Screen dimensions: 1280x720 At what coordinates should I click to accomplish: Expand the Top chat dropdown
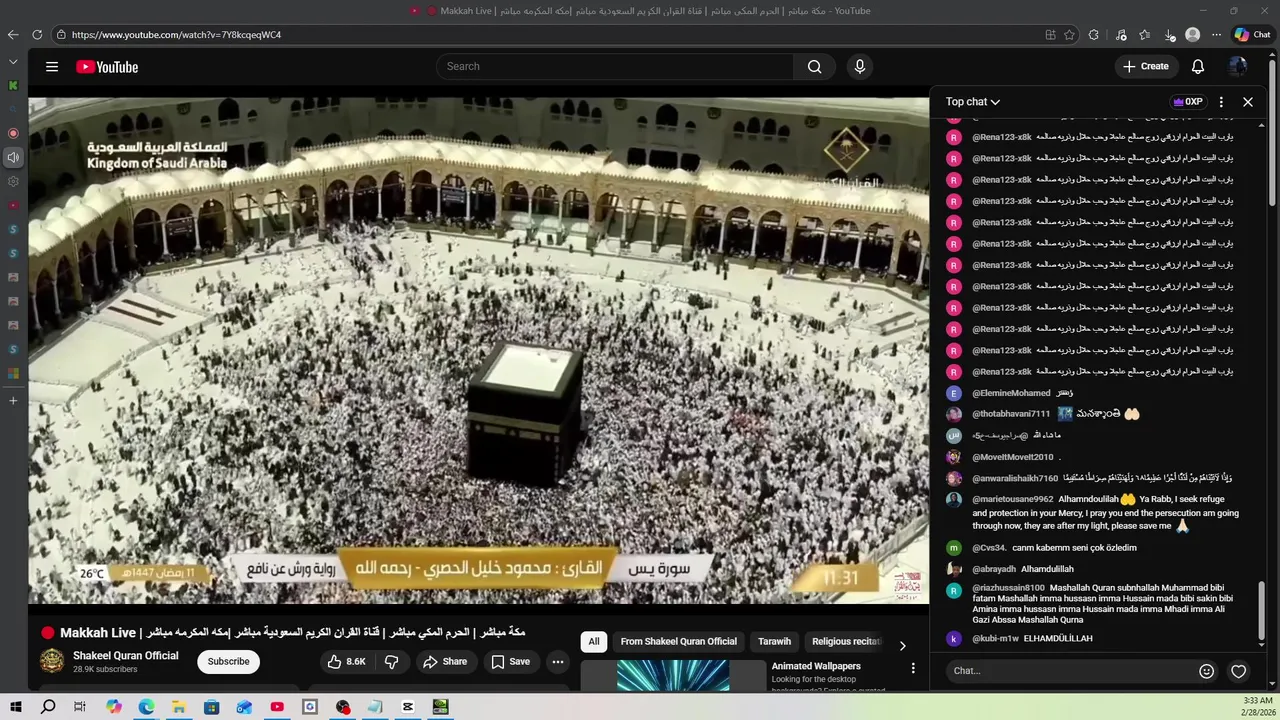973,102
